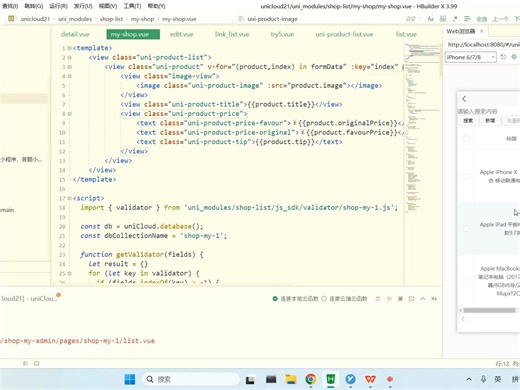Switch to the list.vue tab
Screen dimensions: 520x390
[406, 34]
